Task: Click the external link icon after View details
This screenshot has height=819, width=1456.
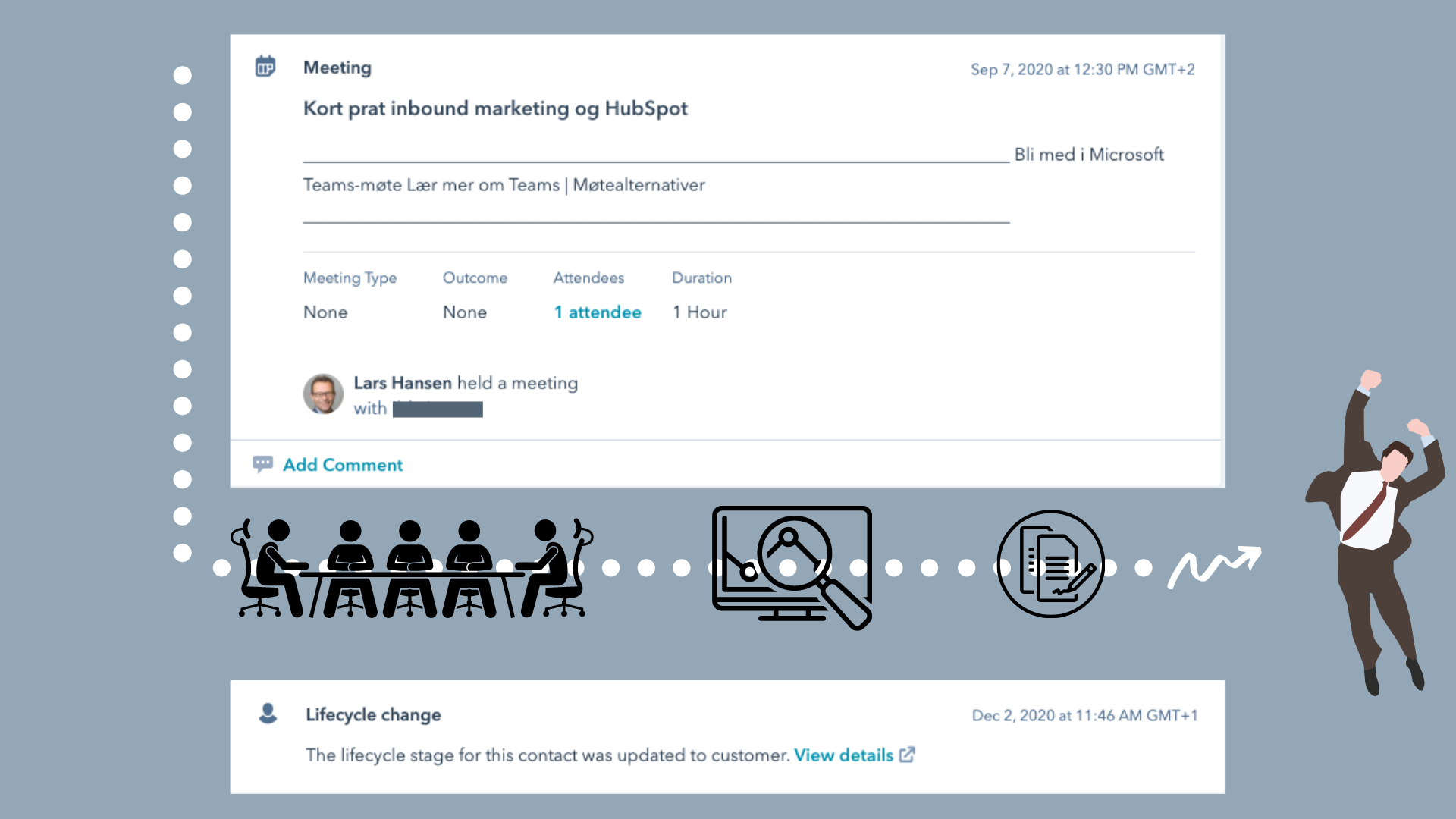Action: click(x=907, y=755)
